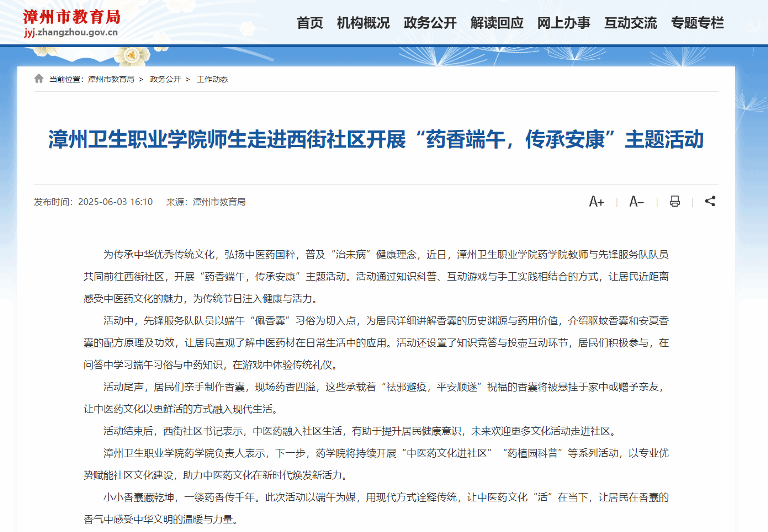Click the paragraph beginning 为传承中华优秀传统文化

point(376,277)
